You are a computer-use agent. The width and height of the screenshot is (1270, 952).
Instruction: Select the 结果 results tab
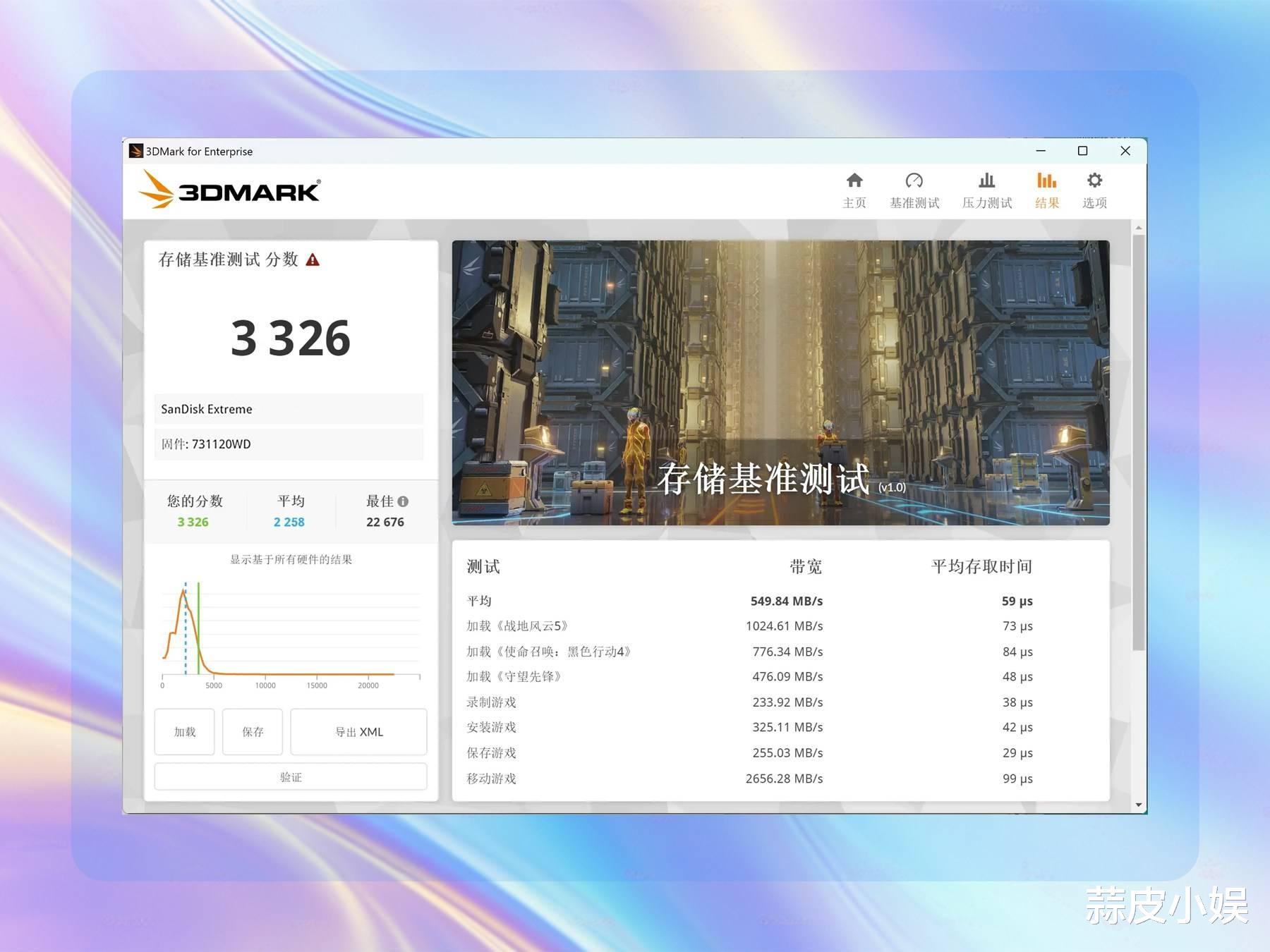point(1047,190)
